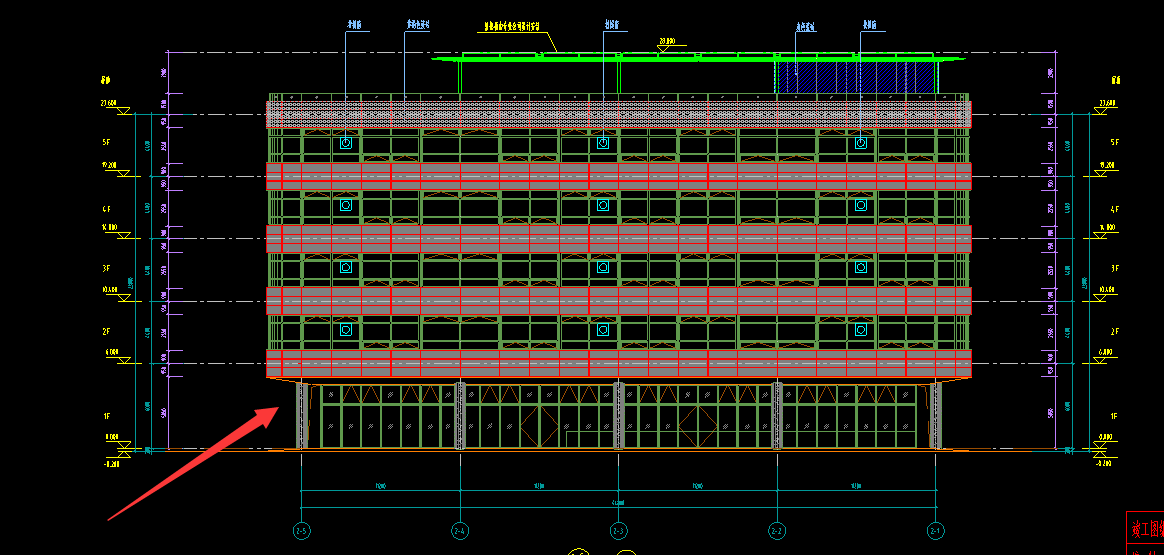Select the overall dimension text below the grid spans
Image resolution: width=1164 pixels, height=555 pixels.
pyautogui.click(x=618, y=503)
